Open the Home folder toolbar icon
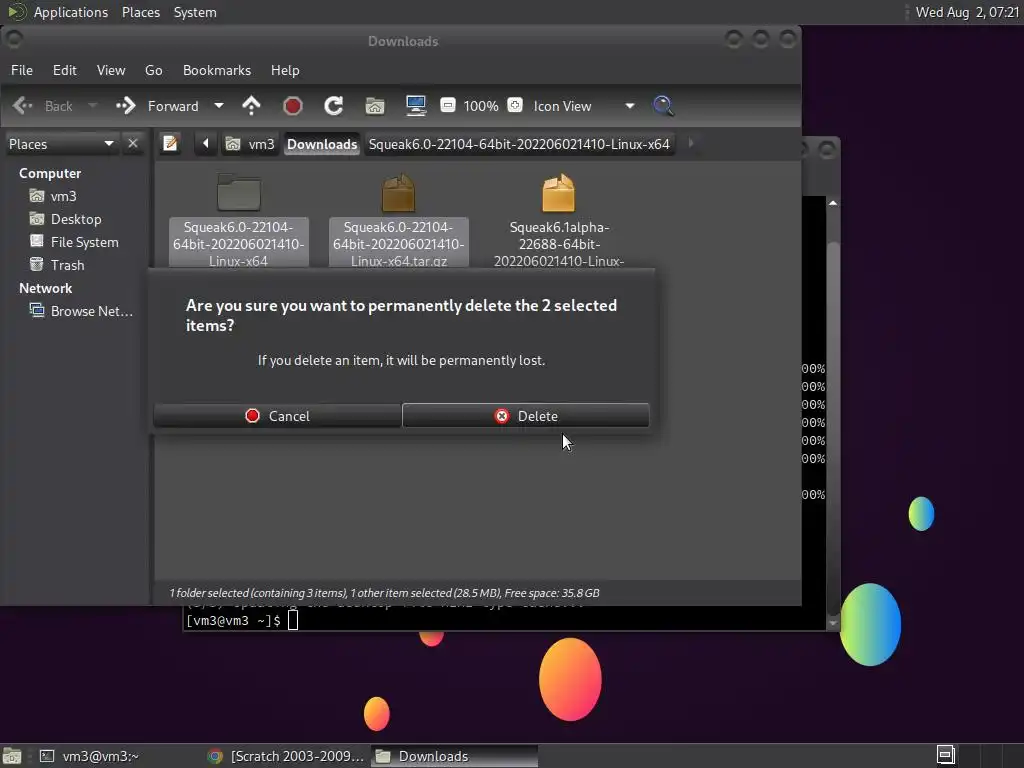This screenshot has height=768, width=1024. click(375, 106)
